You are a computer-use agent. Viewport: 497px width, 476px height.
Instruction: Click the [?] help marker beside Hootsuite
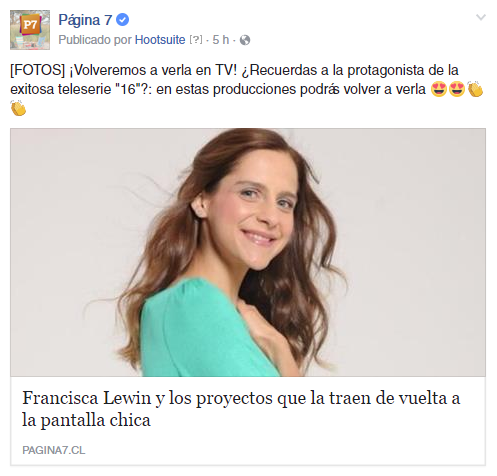point(196,40)
